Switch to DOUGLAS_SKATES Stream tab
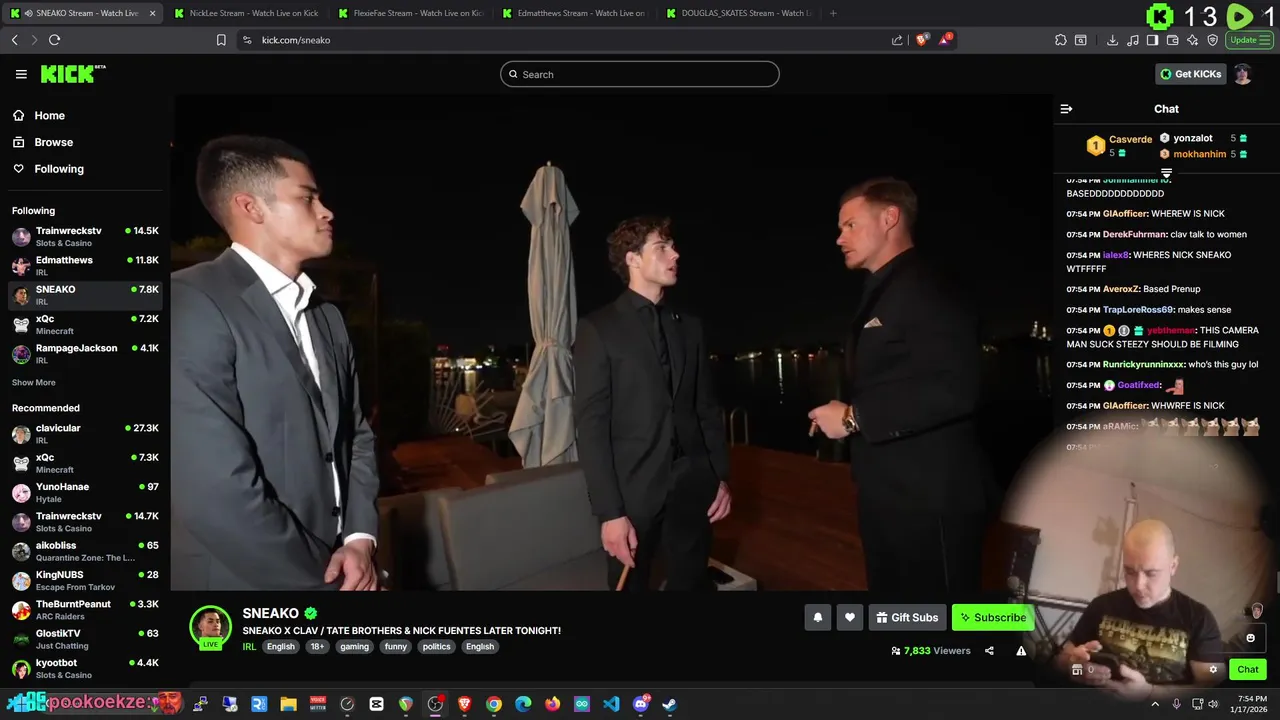This screenshot has width=1280, height=720. coord(738,13)
